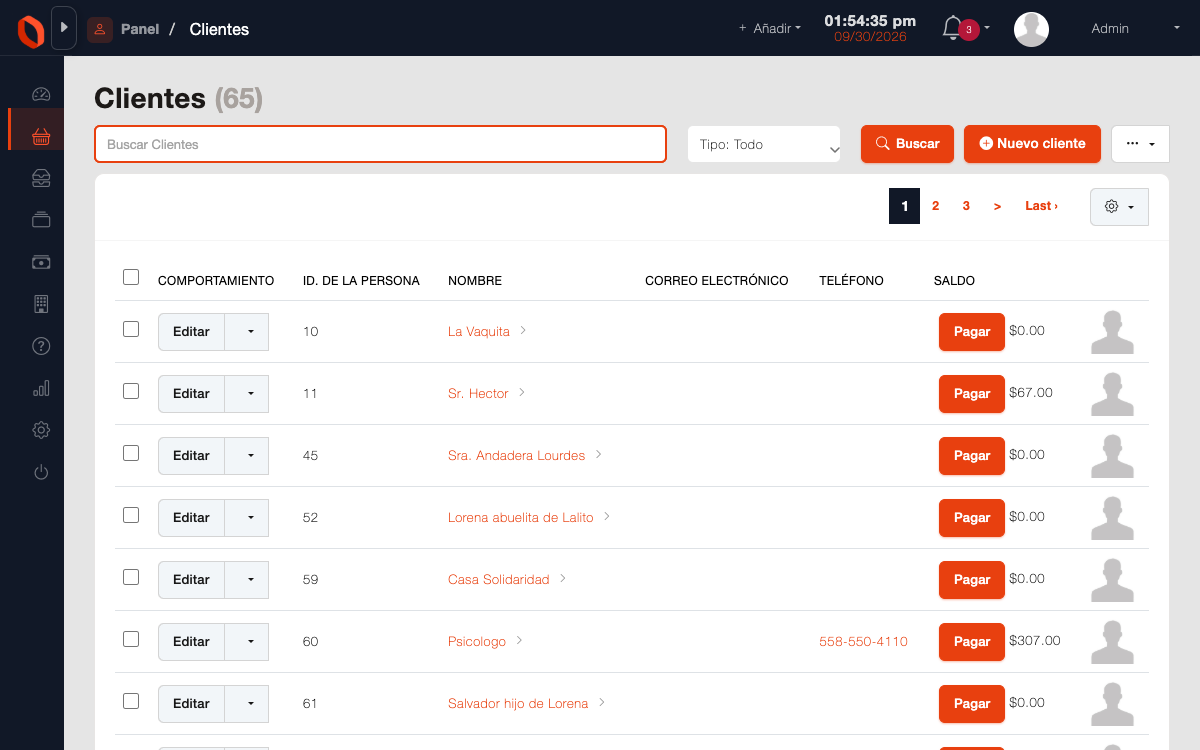Open the inbox tray sidebar icon
1200x750 pixels.
(41, 178)
